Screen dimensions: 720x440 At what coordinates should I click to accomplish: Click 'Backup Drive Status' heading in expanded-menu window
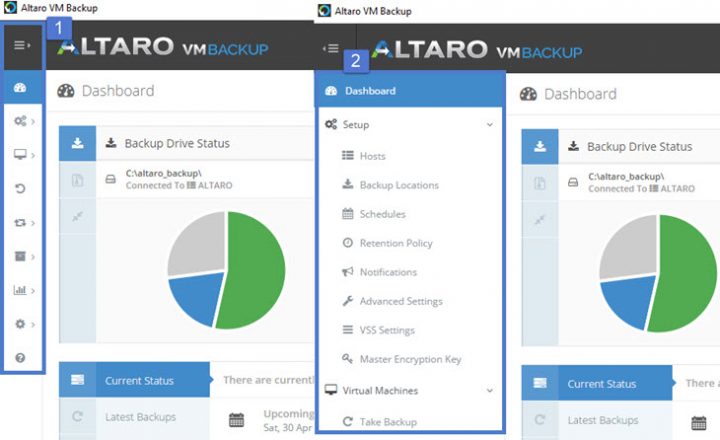(640, 147)
